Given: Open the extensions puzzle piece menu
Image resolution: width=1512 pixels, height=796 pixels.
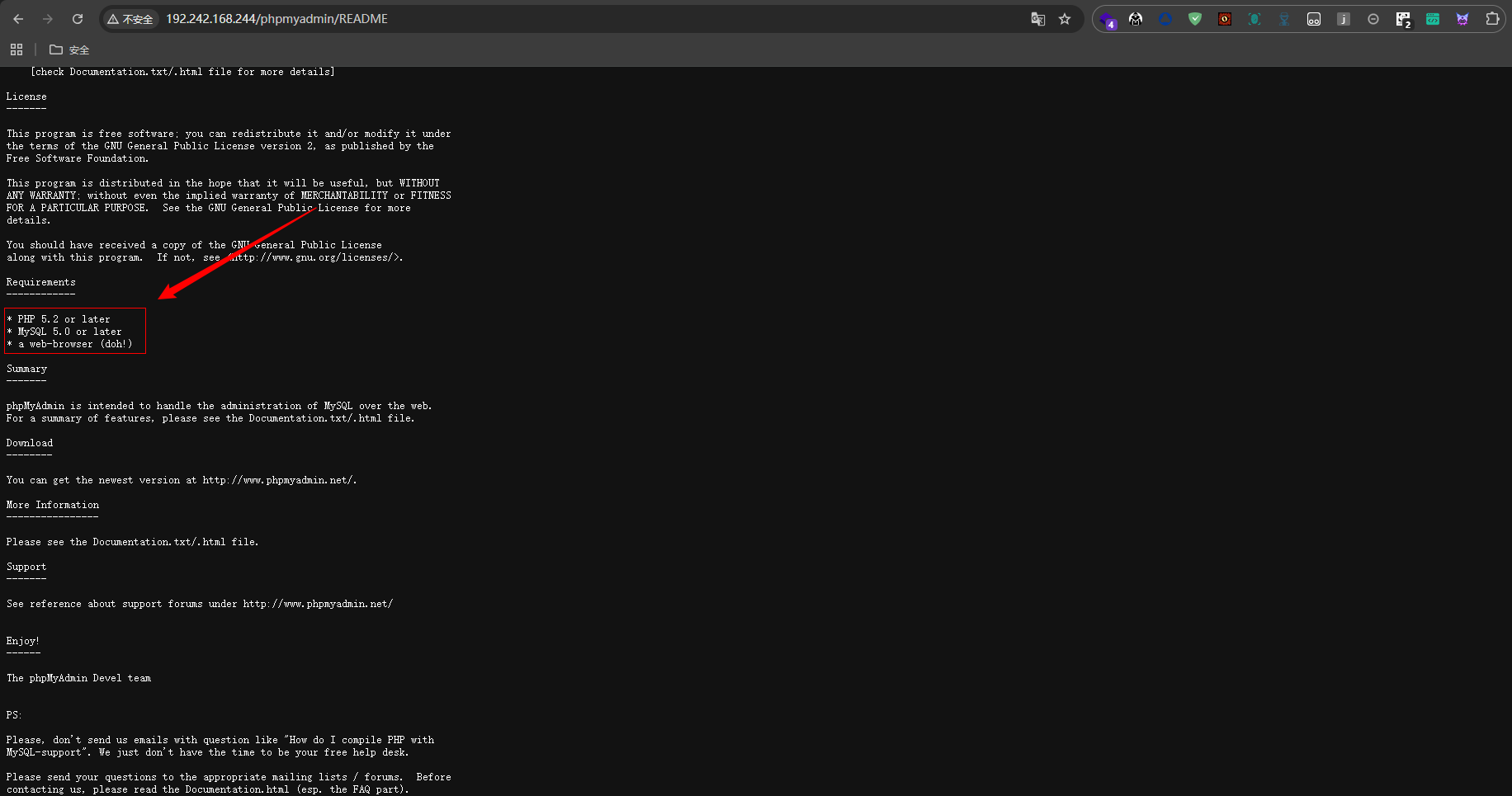Looking at the screenshot, I should 1492,19.
